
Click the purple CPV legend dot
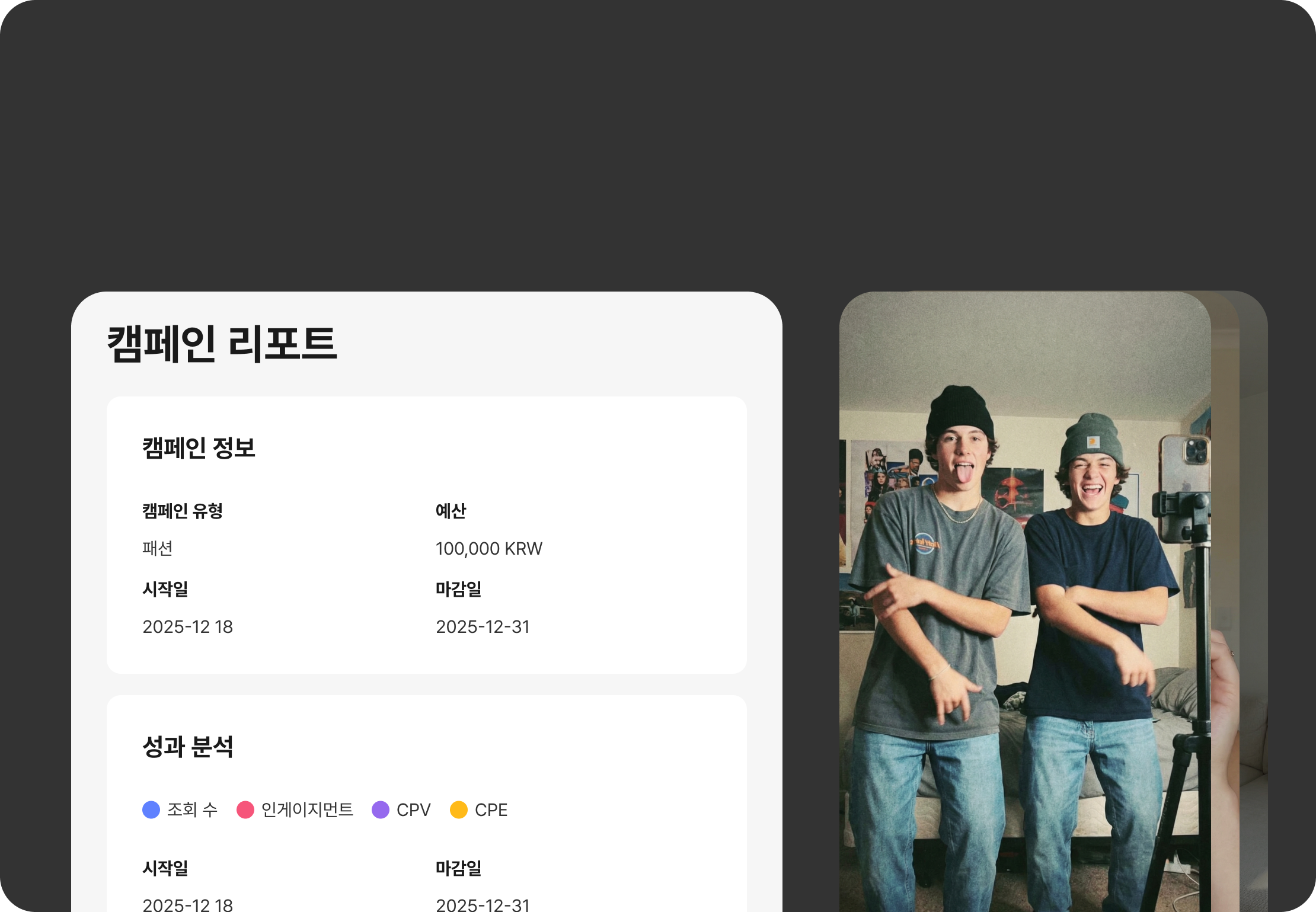pos(381,809)
